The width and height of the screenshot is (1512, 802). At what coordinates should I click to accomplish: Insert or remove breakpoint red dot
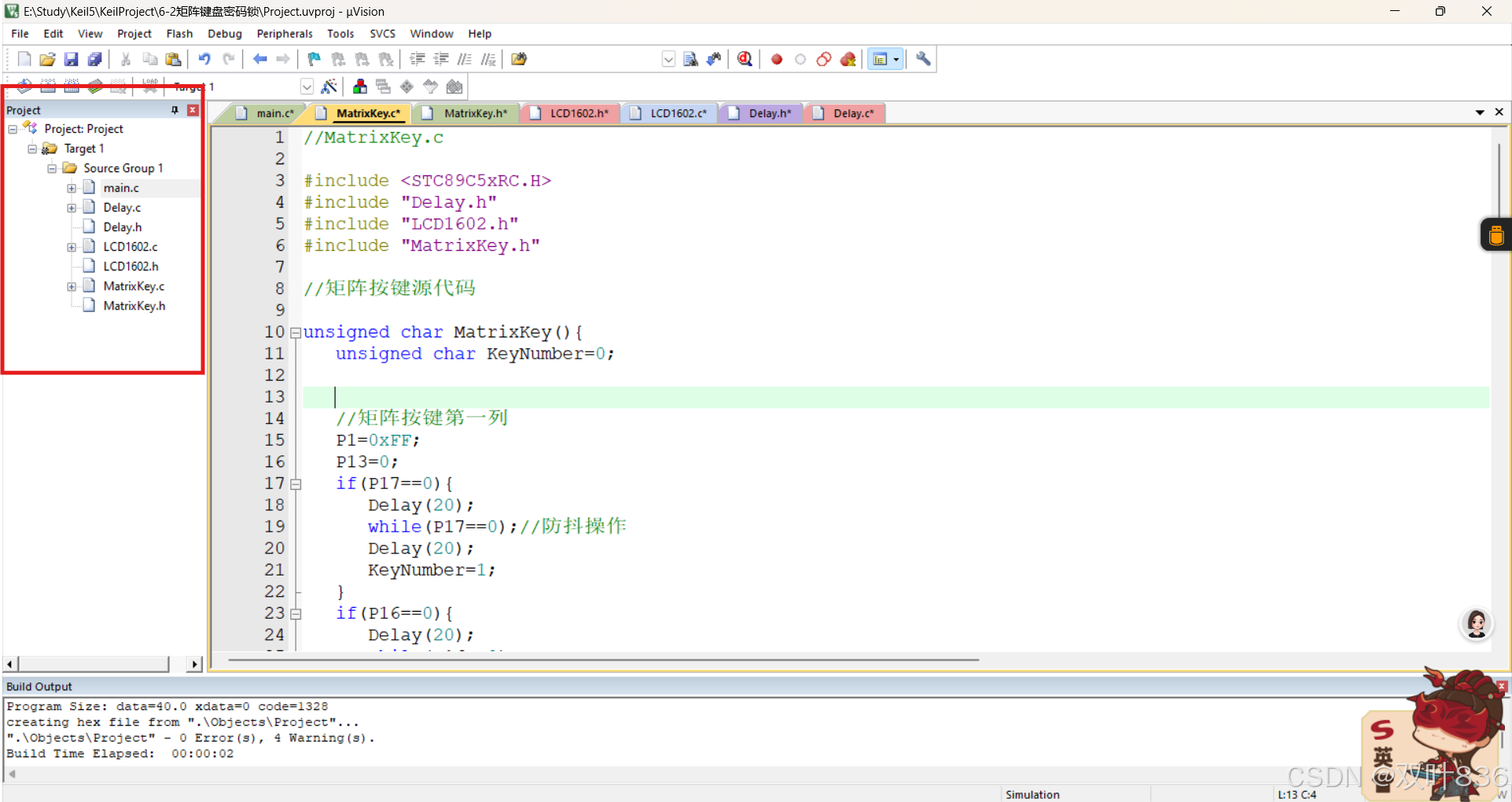pyautogui.click(x=777, y=59)
